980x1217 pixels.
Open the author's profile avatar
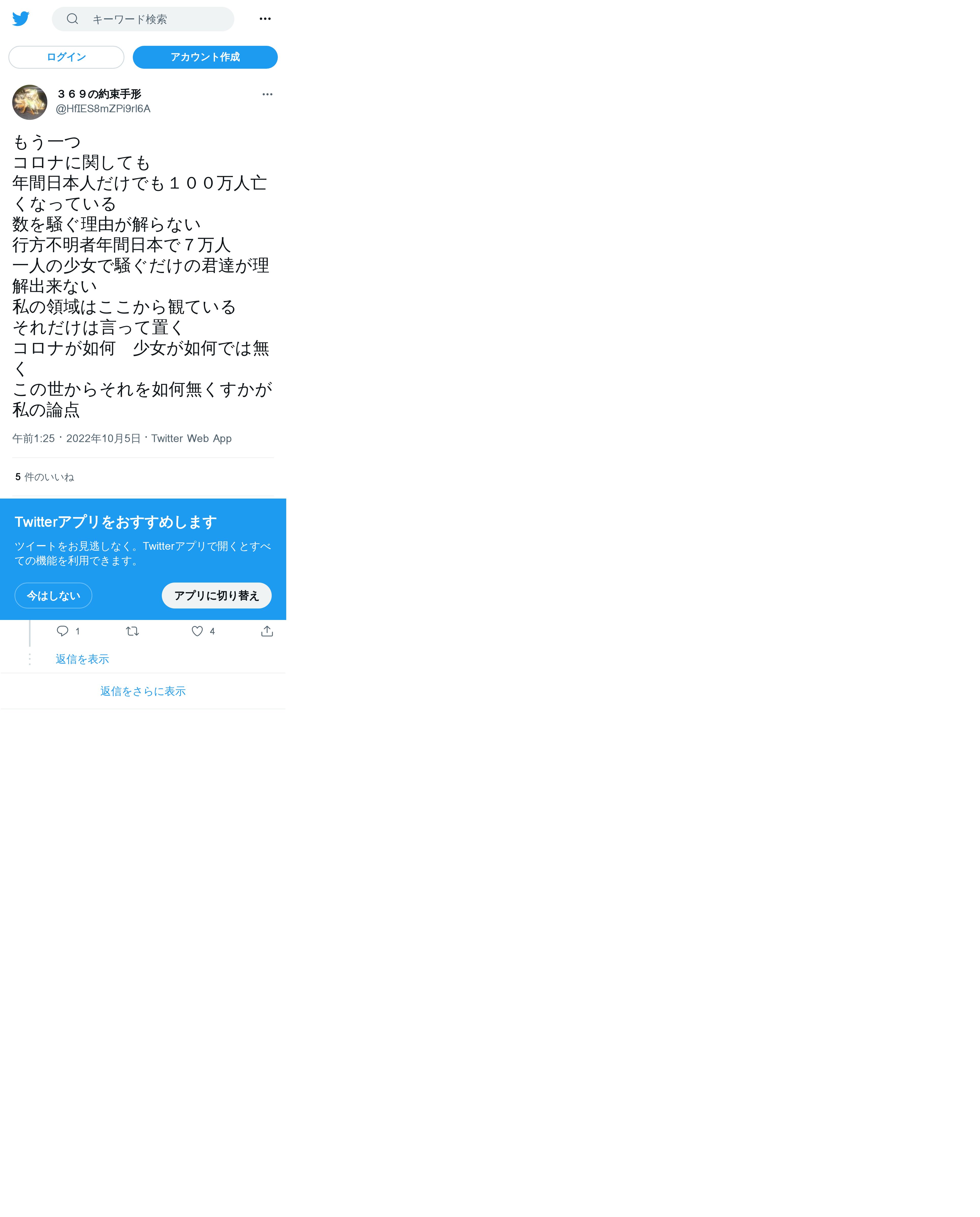tap(30, 102)
